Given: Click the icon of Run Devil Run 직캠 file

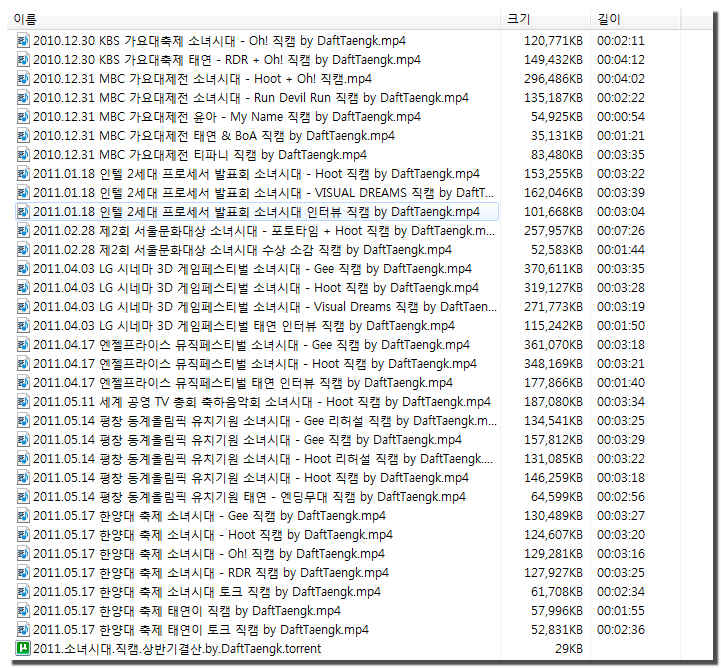Looking at the screenshot, I should pyautogui.click(x=23, y=98).
